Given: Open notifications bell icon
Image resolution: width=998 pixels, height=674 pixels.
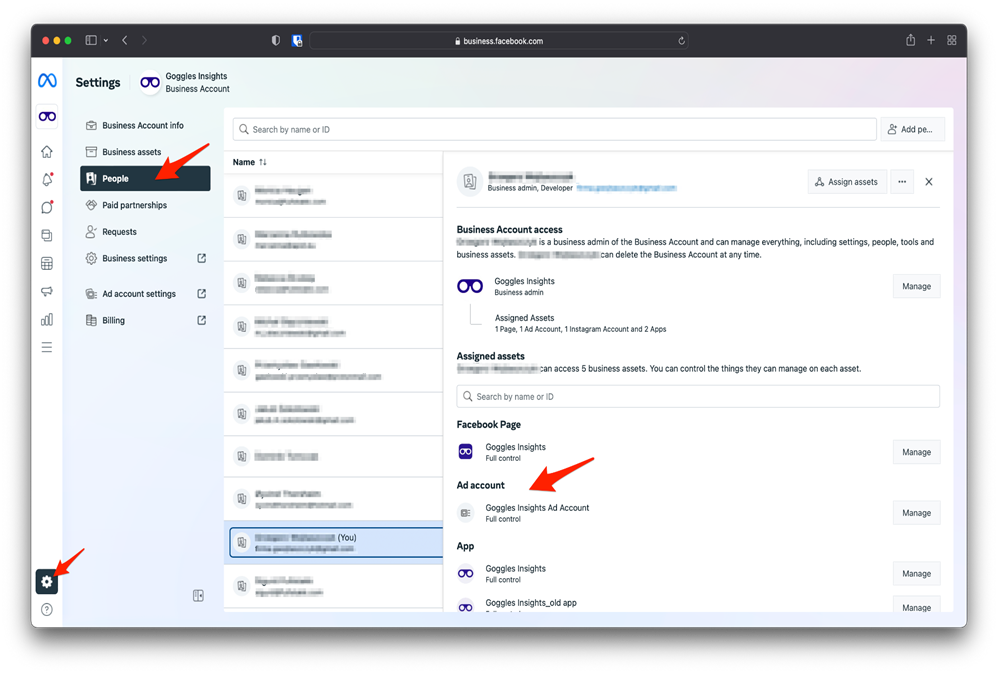Looking at the screenshot, I should click(x=47, y=180).
